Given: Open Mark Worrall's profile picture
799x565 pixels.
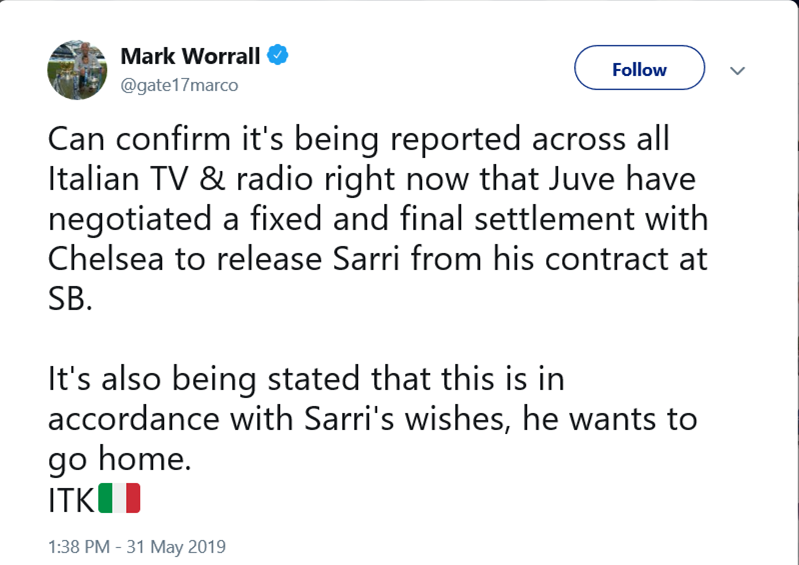Looking at the screenshot, I should (77, 70).
